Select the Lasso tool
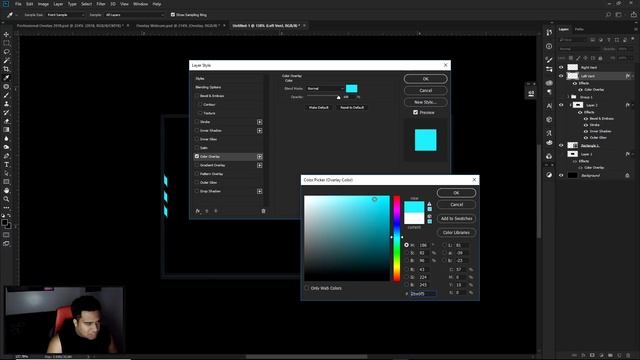 click(7, 52)
